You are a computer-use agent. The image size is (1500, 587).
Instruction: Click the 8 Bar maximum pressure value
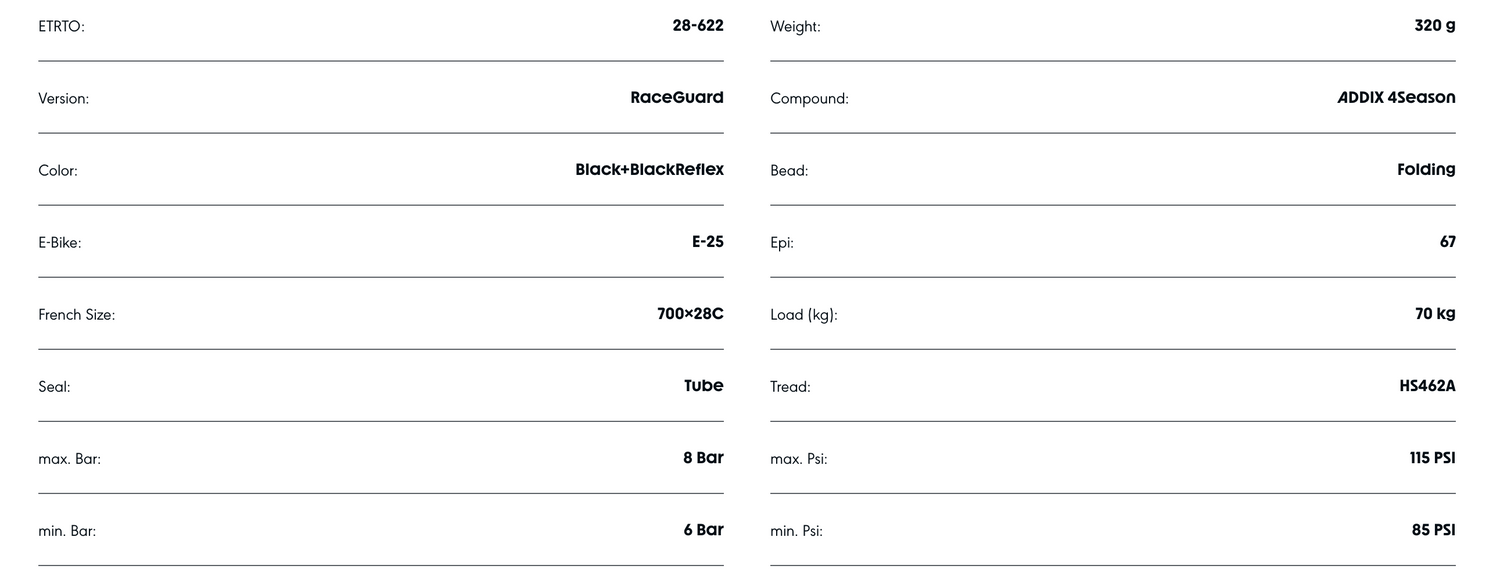pos(703,458)
